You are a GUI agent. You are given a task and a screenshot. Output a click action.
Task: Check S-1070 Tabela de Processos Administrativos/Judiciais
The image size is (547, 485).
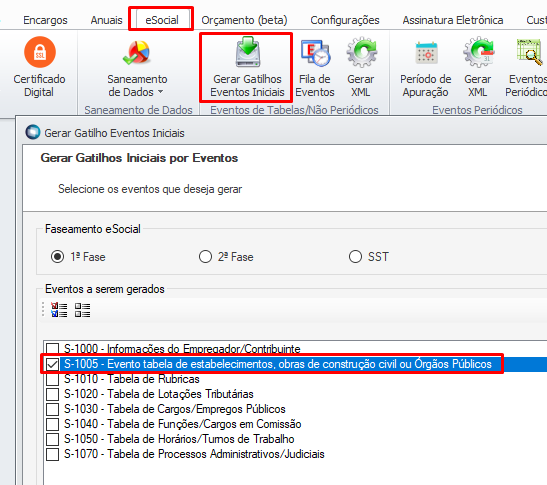point(53,454)
